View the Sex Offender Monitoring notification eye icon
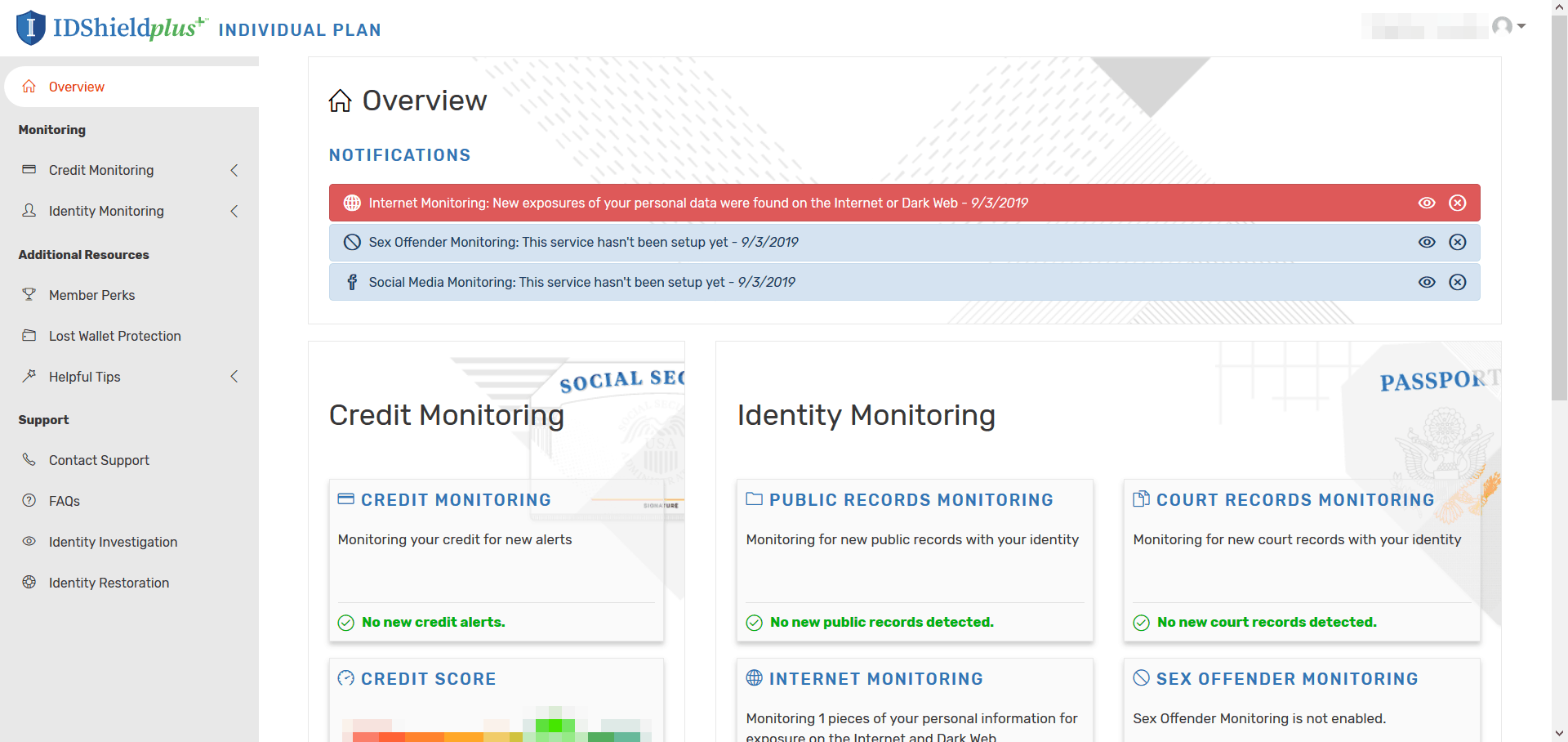 coord(1427,242)
